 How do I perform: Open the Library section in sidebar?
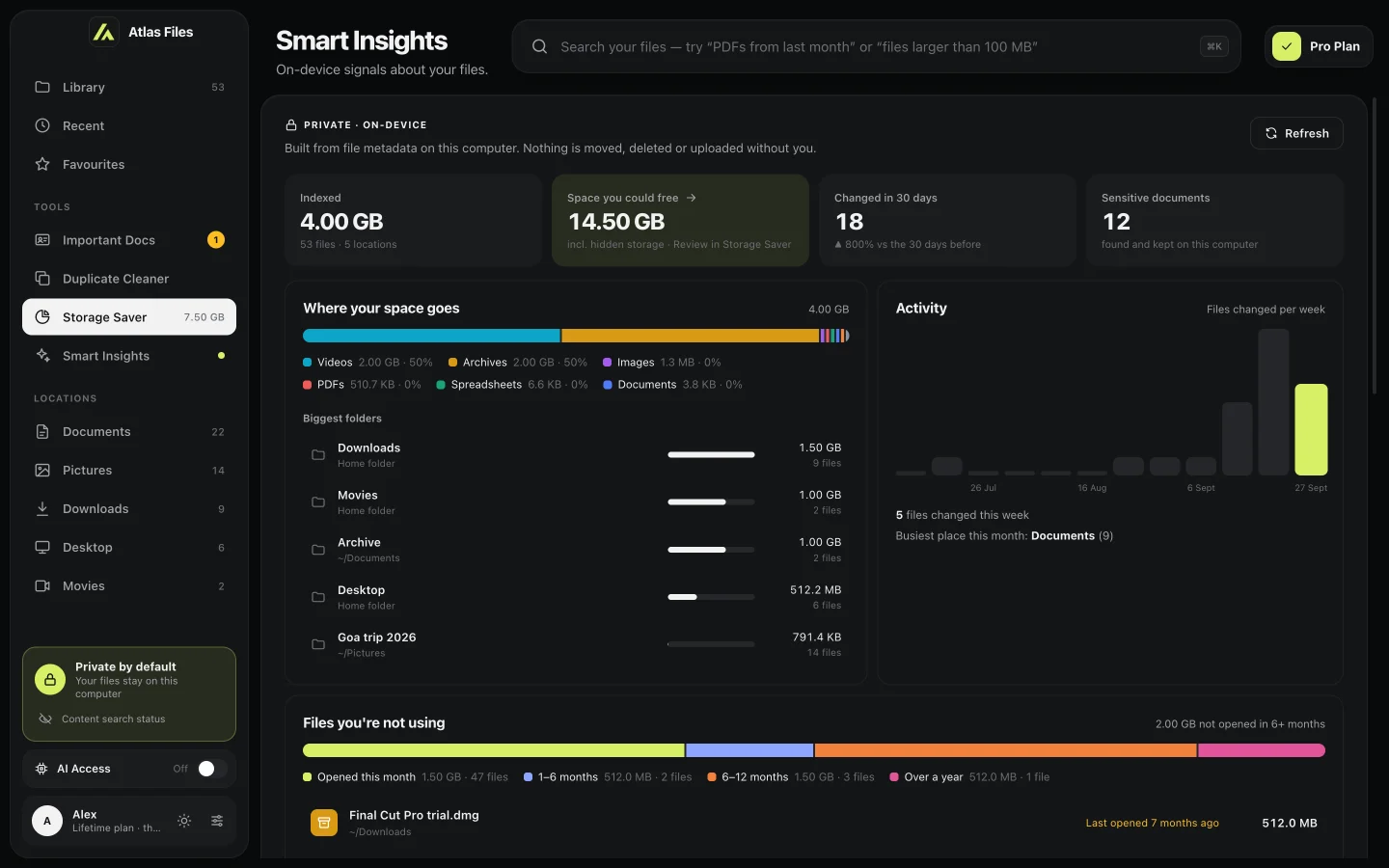tap(129, 87)
